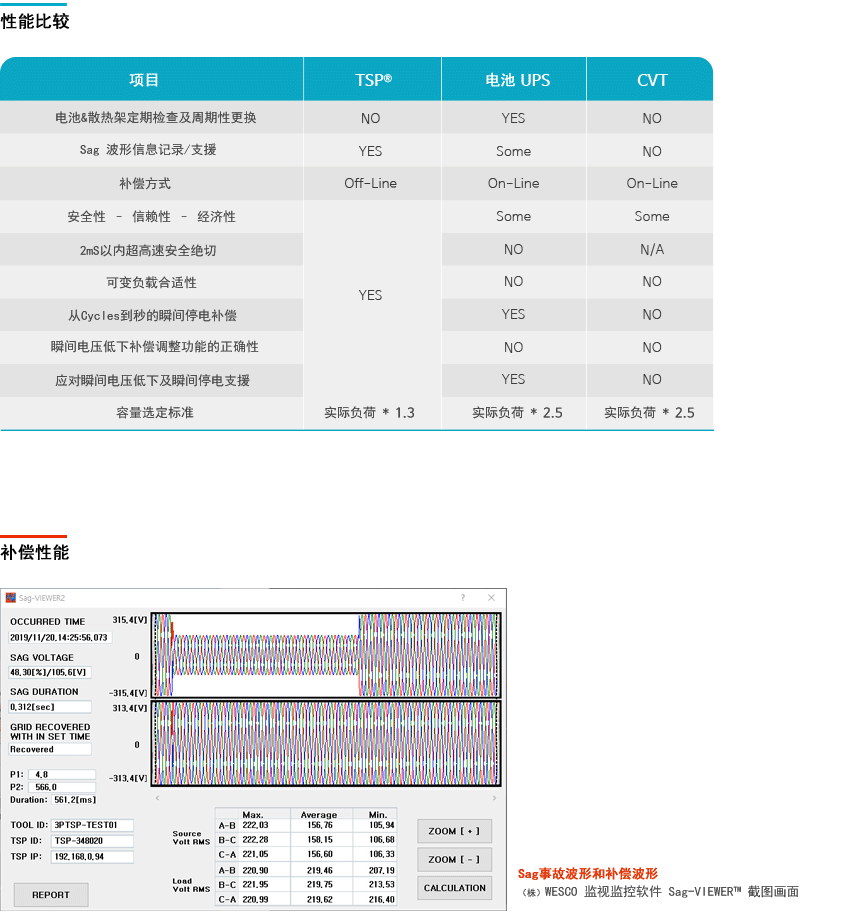Close the Sag-VIEWER2 window
Screen dimensions: 852x914
pos(491,598)
